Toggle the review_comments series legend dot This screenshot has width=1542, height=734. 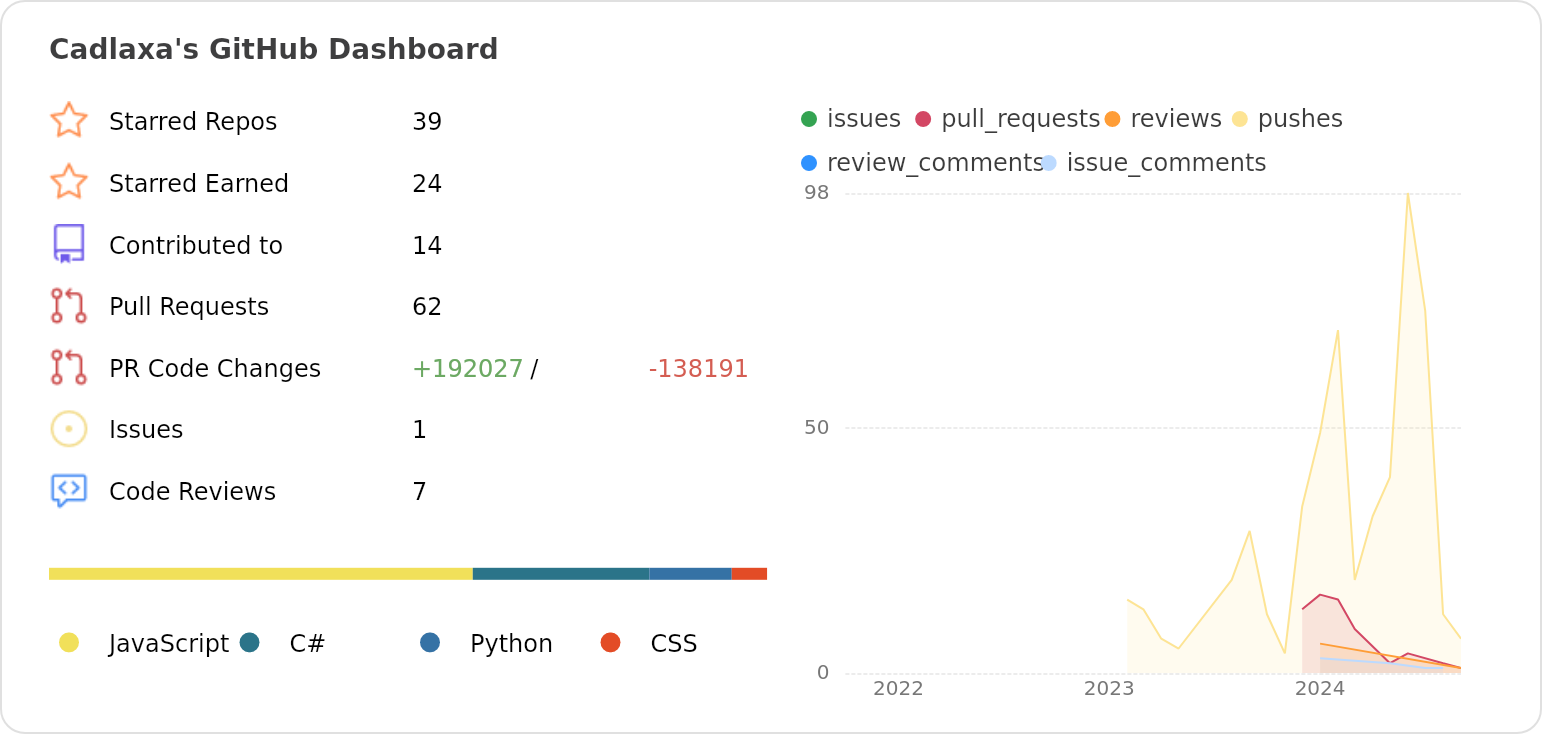[x=809, y=163]
